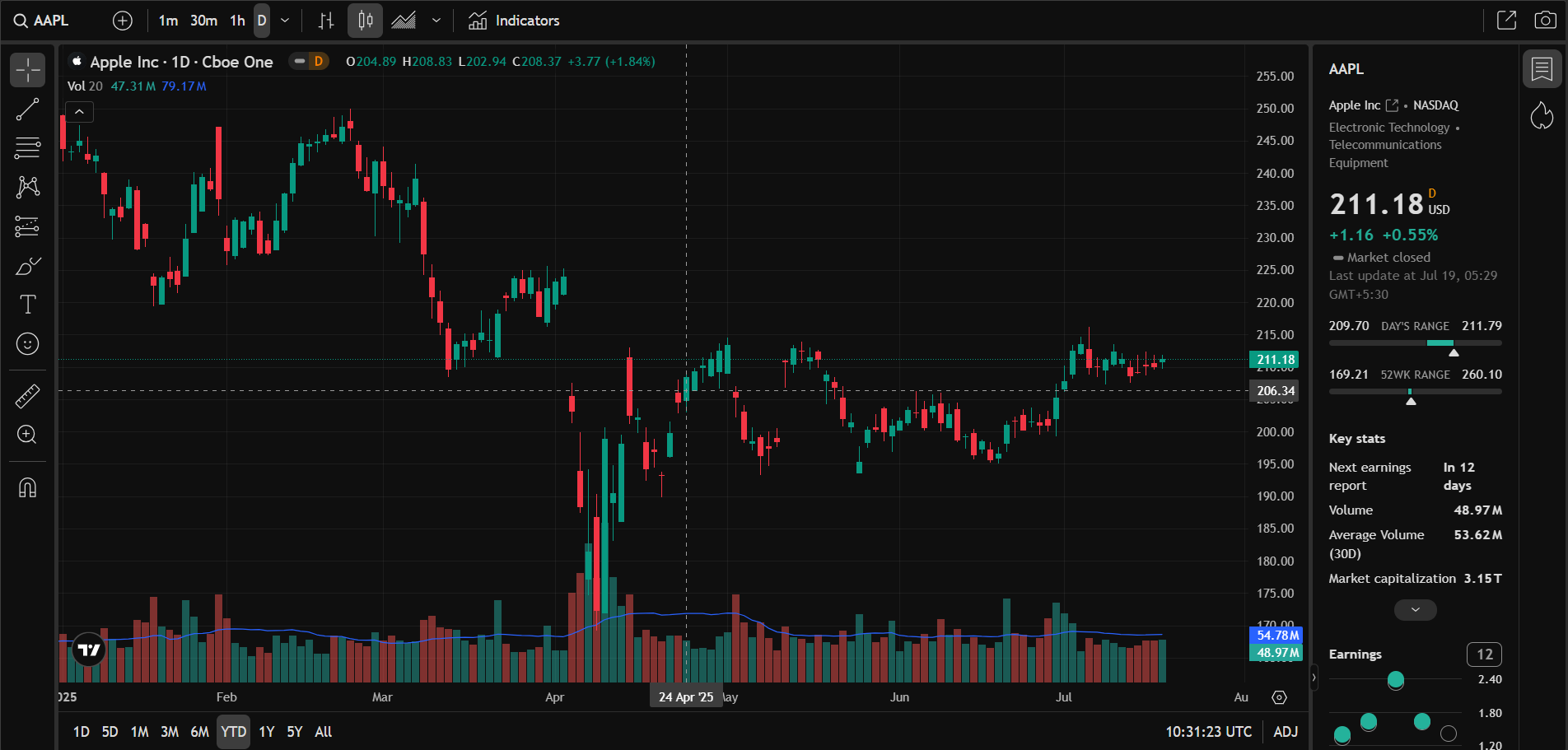Click the 206.34 crosshair price label
The height and width of the screenshot is (750, 1568).
point(1275,391)
